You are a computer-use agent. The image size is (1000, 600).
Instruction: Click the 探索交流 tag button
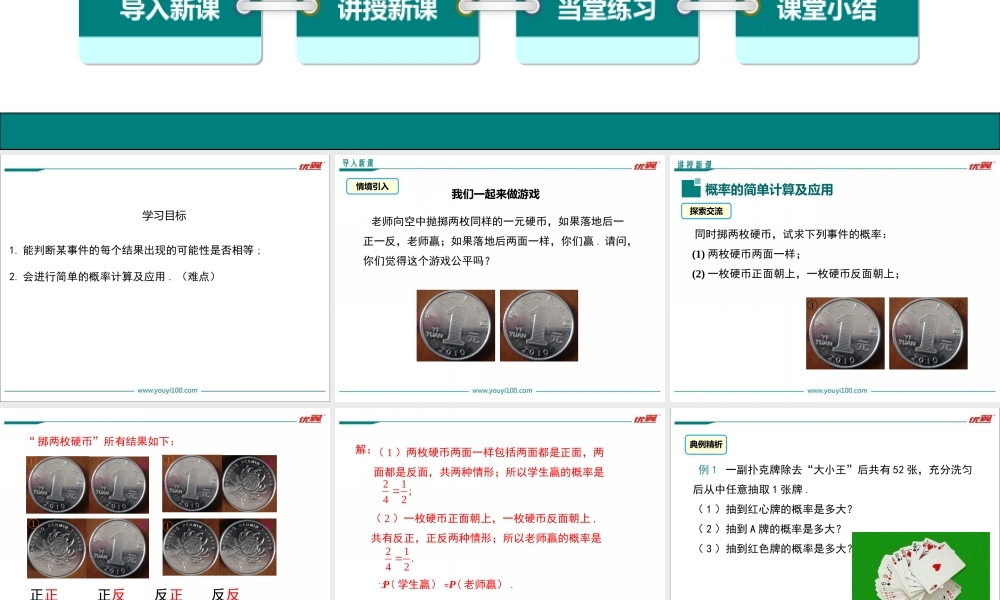point(706,211)
